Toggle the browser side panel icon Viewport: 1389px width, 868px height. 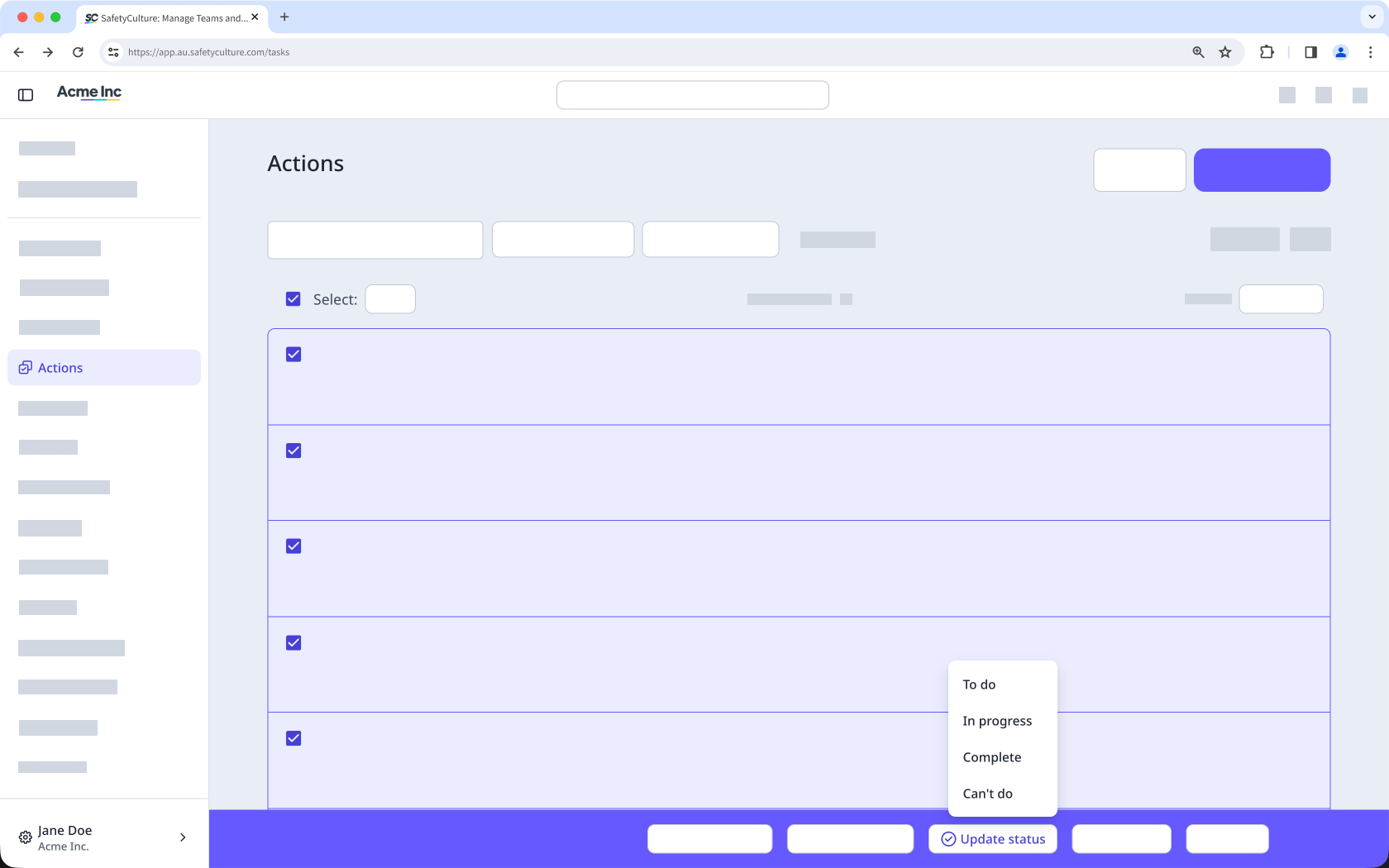[1310, 52]
